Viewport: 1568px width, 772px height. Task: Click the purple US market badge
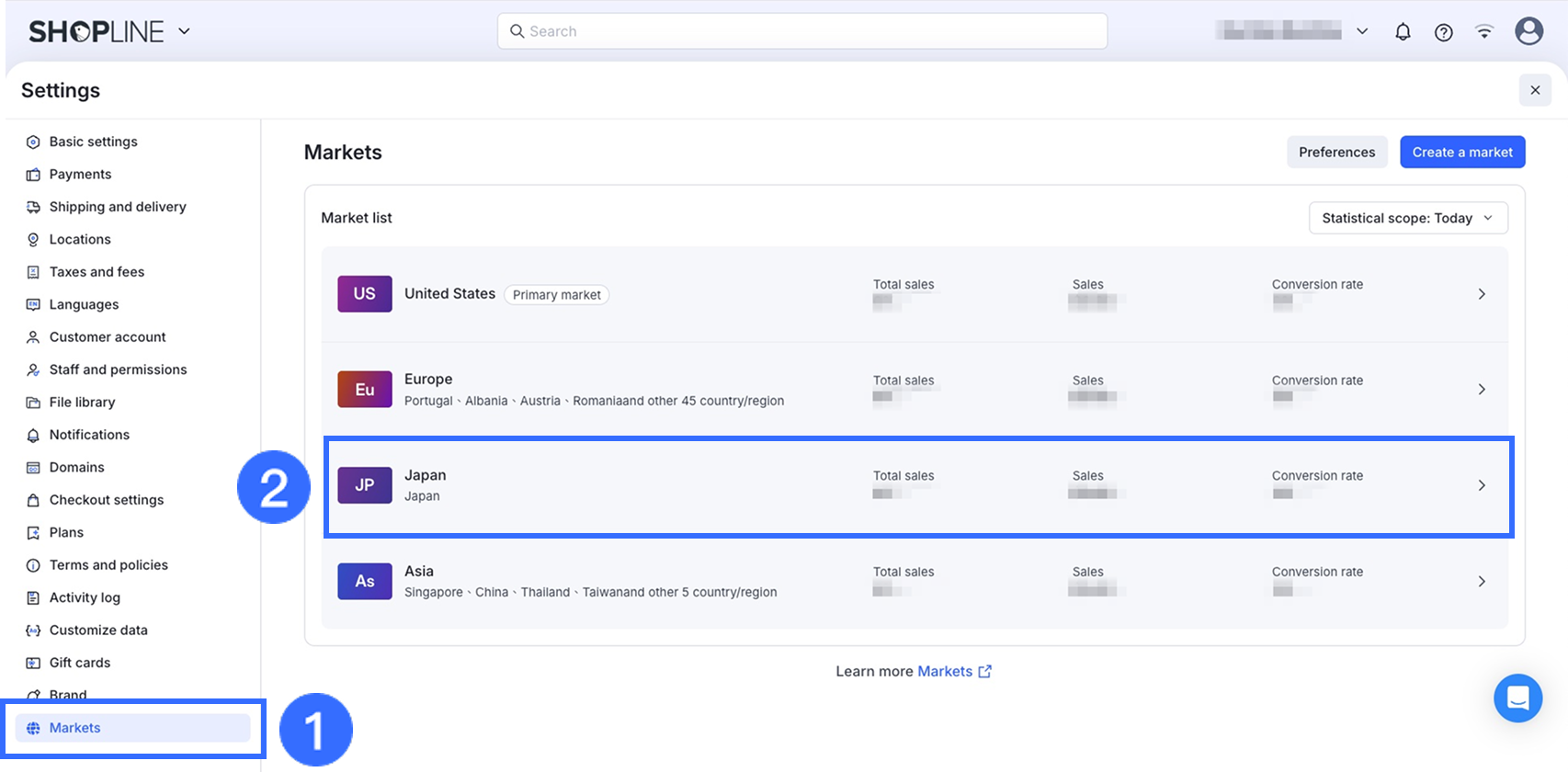pyautogui.click(x=365, y=294)
